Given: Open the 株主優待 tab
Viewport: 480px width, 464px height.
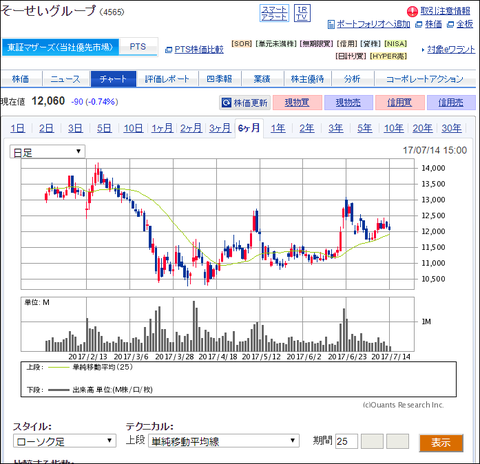Looking at the screenshot, I should (307, 79).
